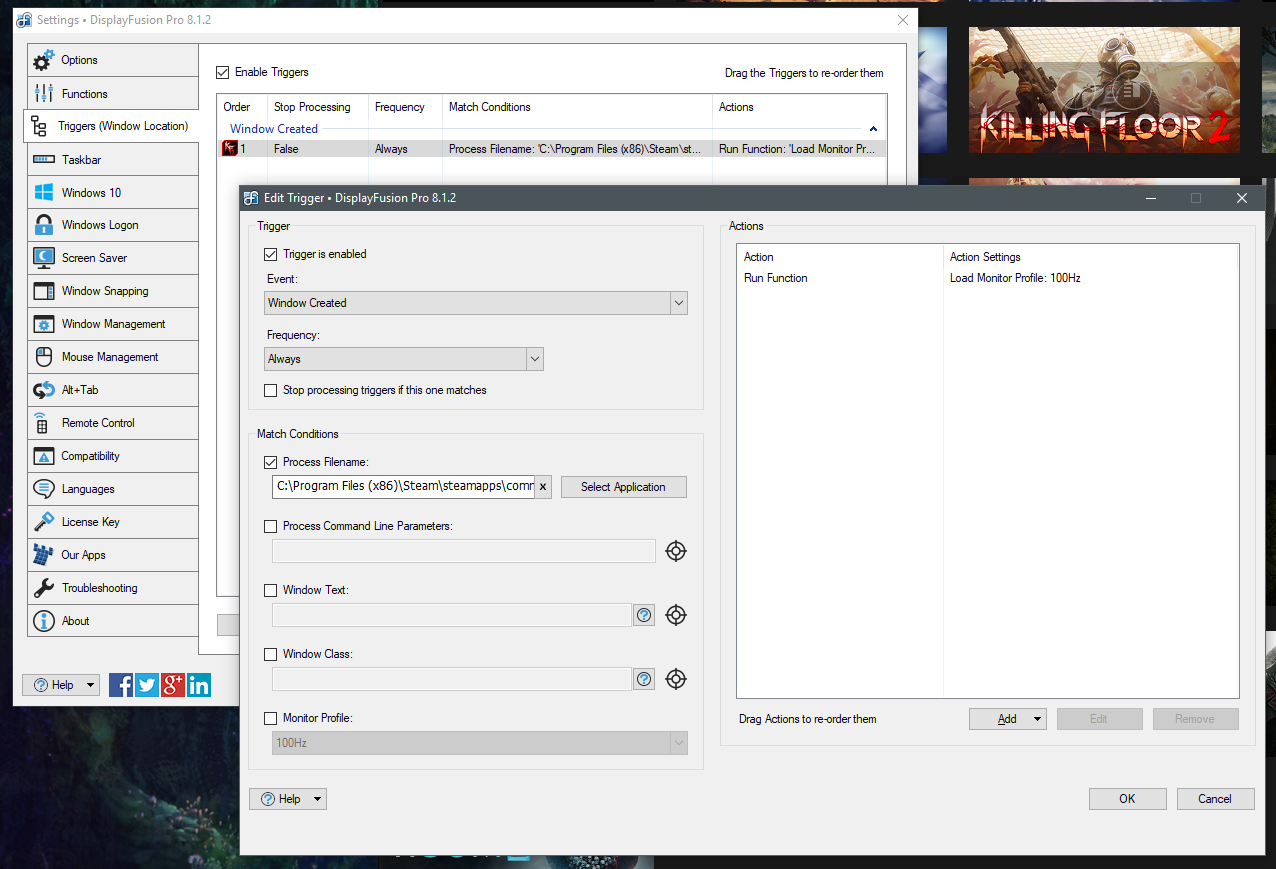Screen dimensions: 1276x869
Task: Clear Process Filename with the x icon
Action: [543, 487]
